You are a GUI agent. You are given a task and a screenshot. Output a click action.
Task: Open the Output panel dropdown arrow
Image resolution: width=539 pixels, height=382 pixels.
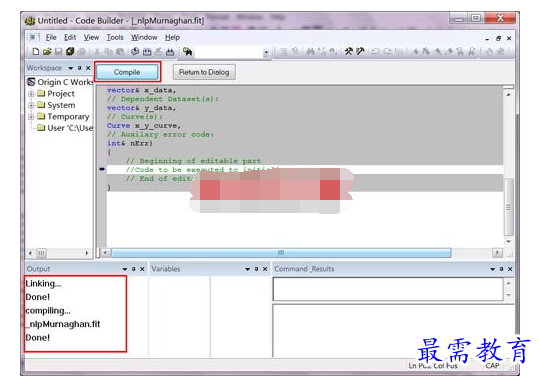click(125, 269)
